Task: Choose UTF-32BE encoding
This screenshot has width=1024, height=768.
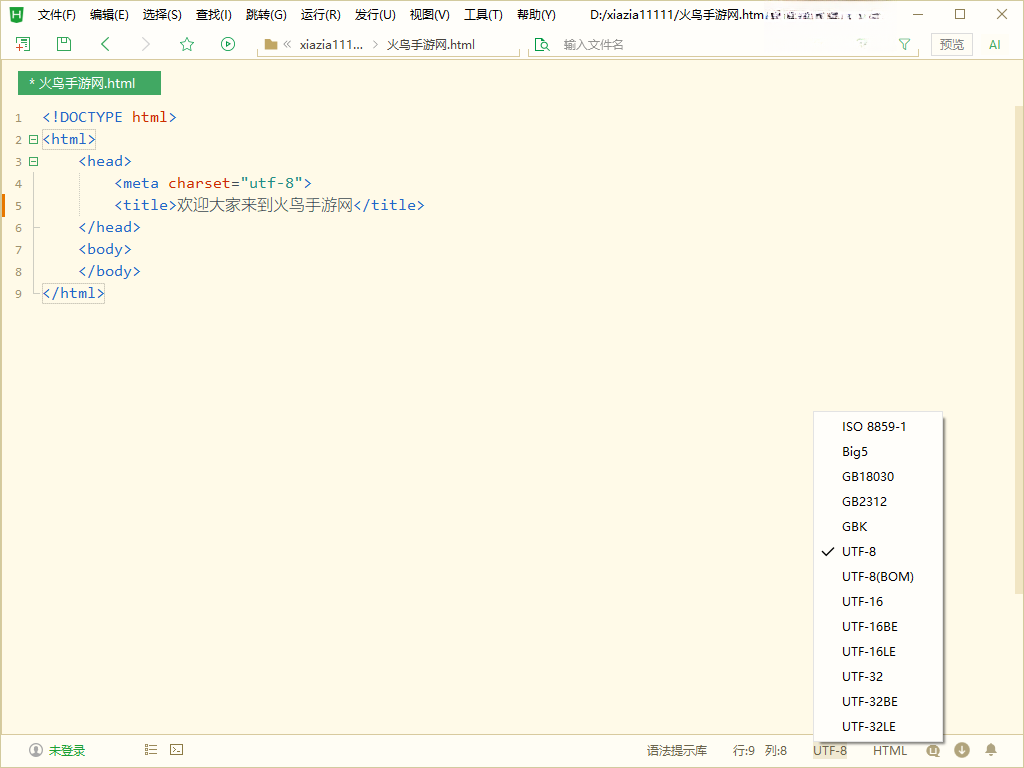Action: (878, 701)
